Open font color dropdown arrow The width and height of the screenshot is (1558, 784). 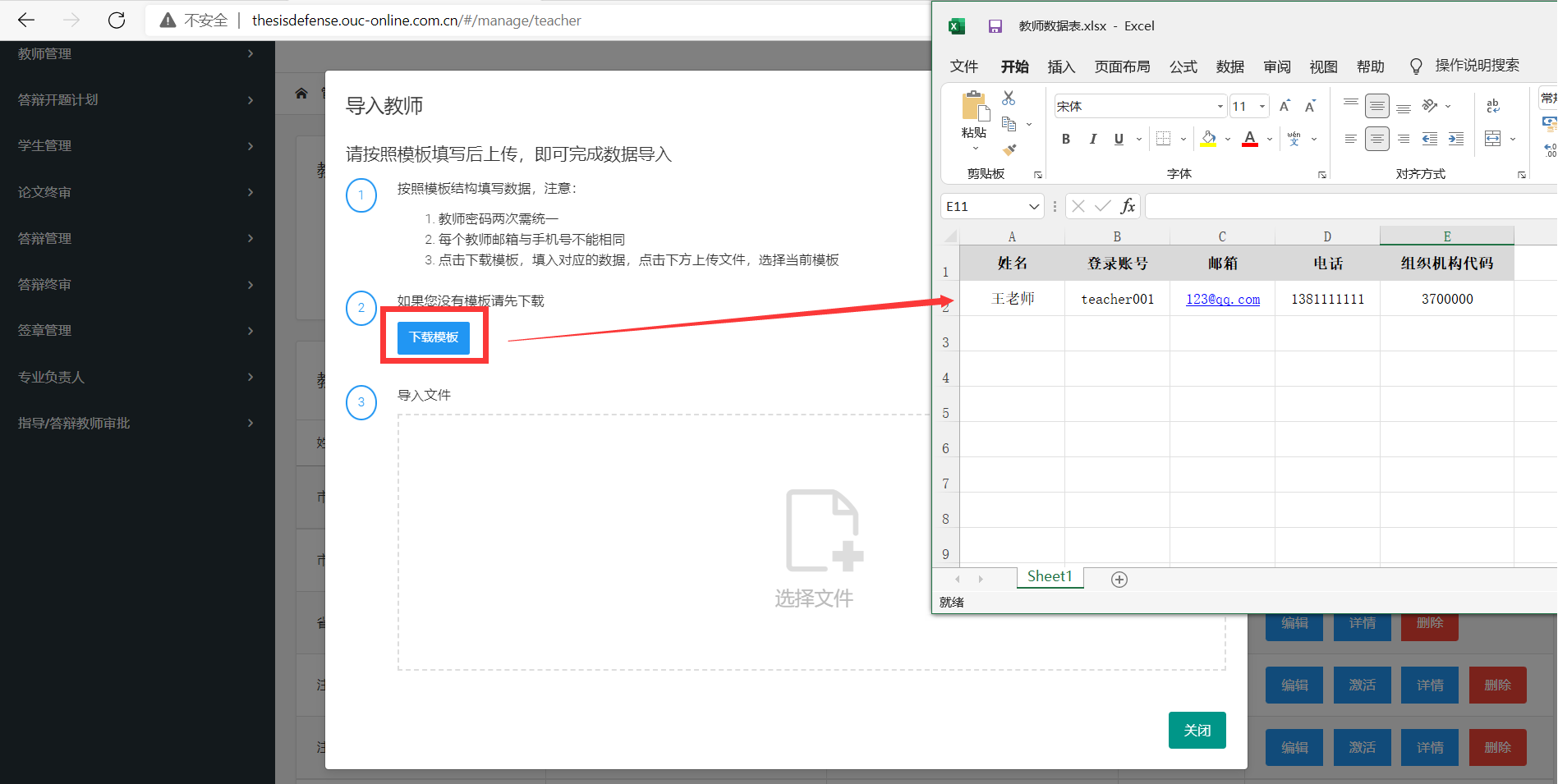(1270, 140)
